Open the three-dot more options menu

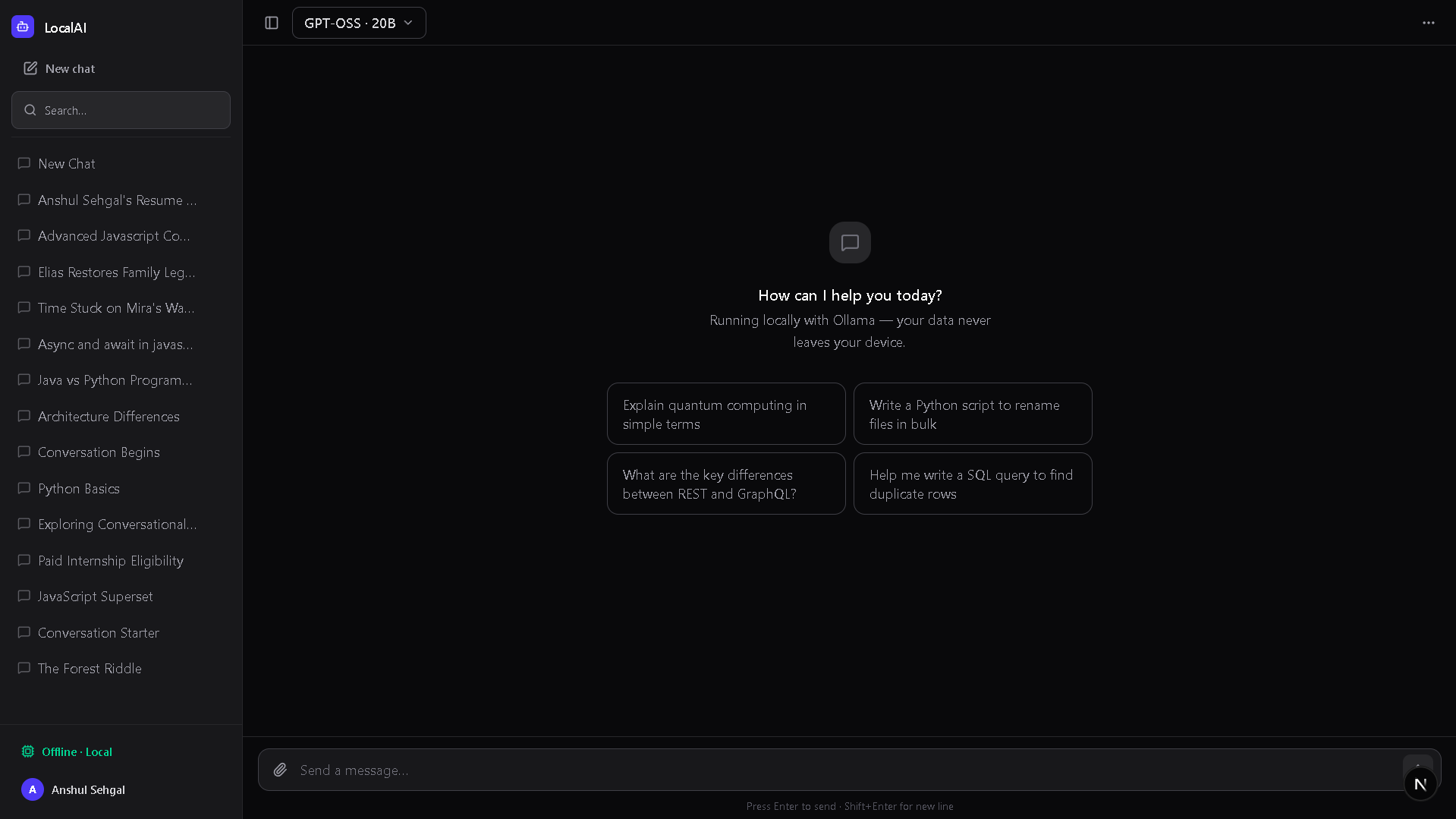click(1428, 23)
